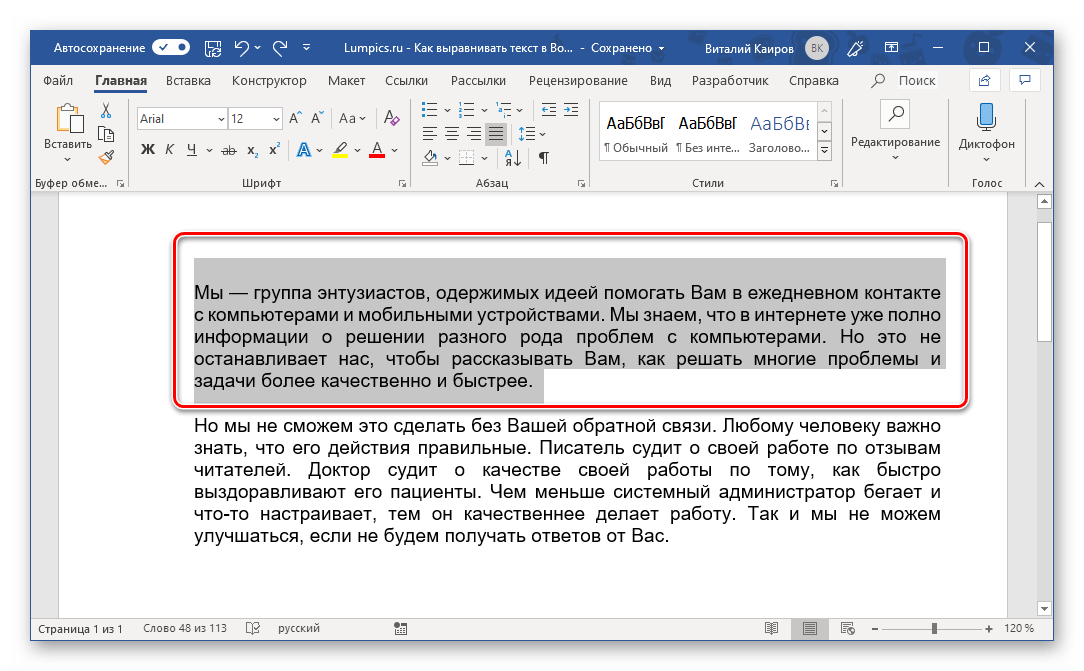Cut selection with the scissors icon
Viewport: 1084px width, 671px height.
(105, 110)
